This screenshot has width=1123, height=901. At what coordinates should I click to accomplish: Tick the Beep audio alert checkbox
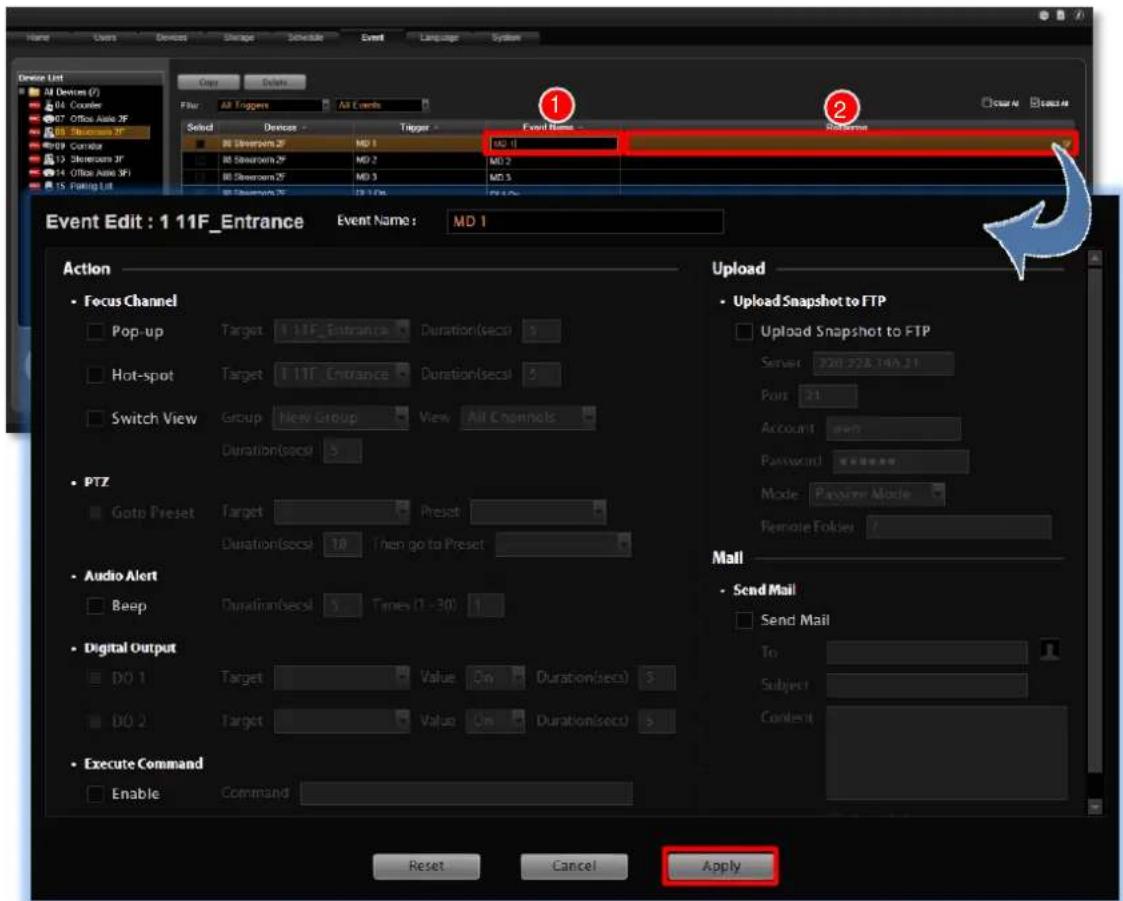coord(95,606)
